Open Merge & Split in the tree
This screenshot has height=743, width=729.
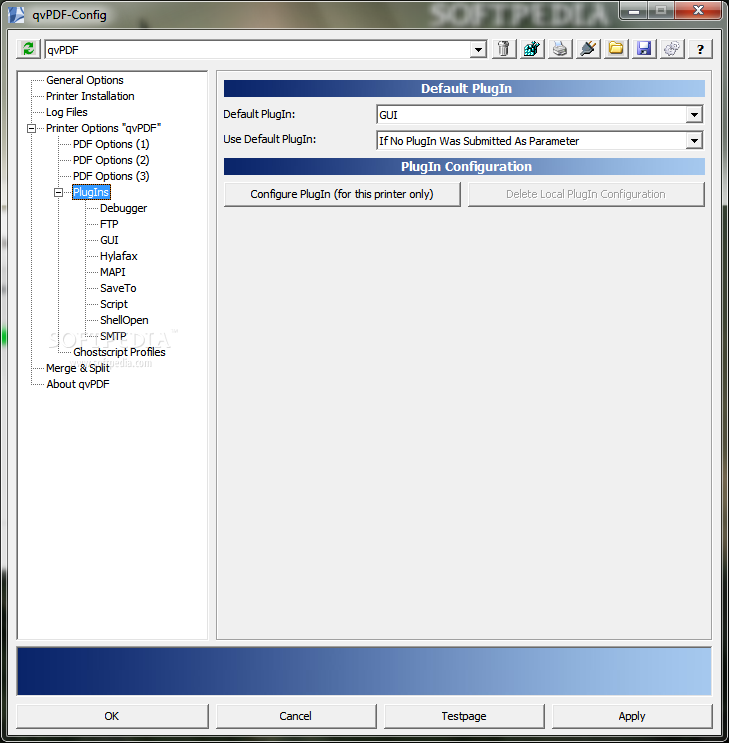[x=78, y=368]
